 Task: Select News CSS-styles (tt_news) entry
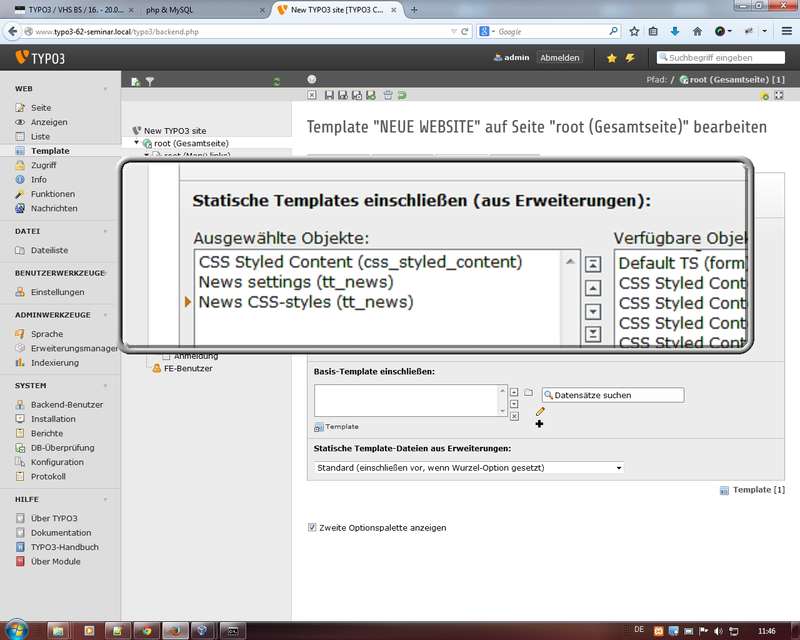click(x=306, y=302)
